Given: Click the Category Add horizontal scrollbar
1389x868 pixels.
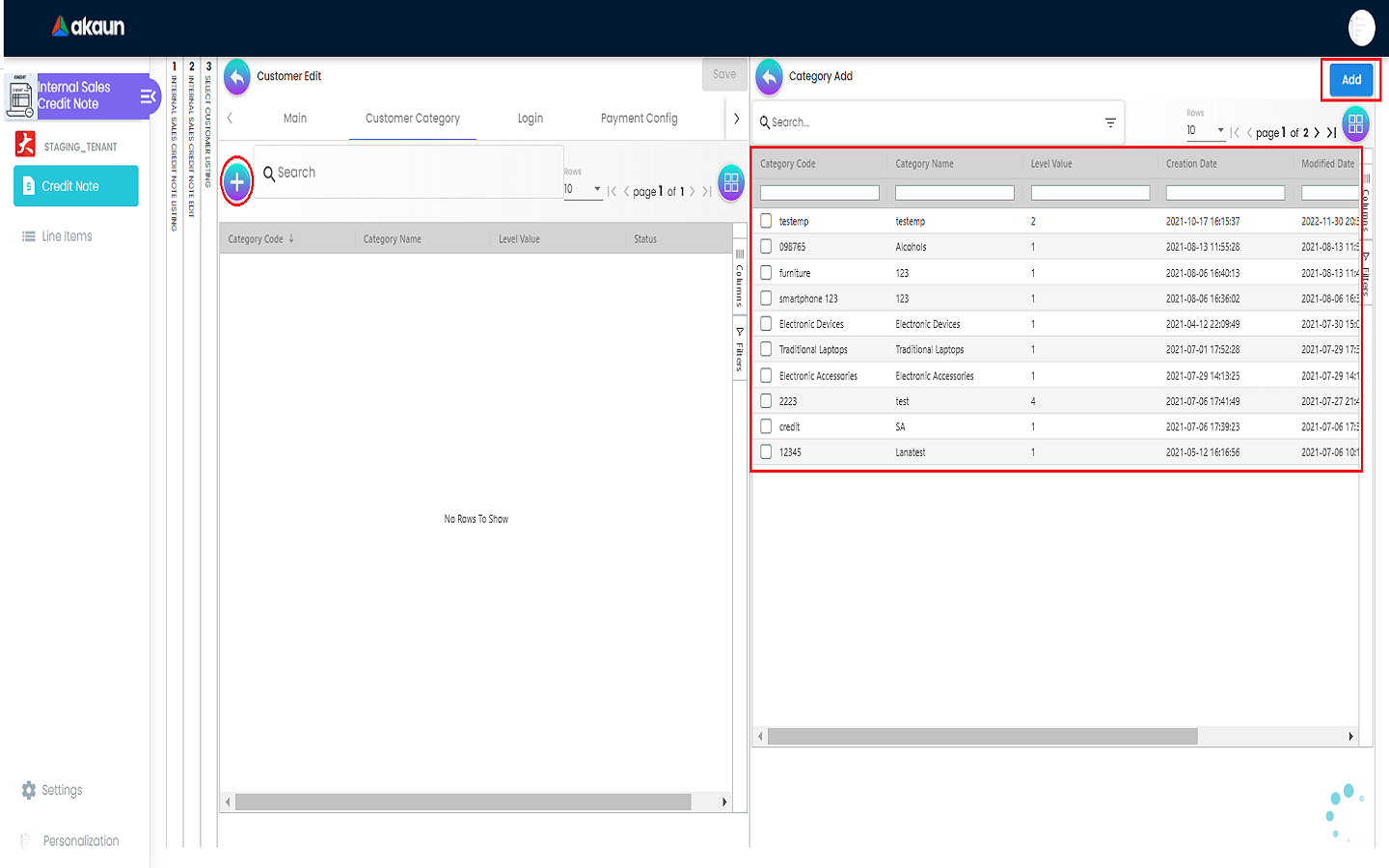Looking at the screenshot, I should (982, 737).
